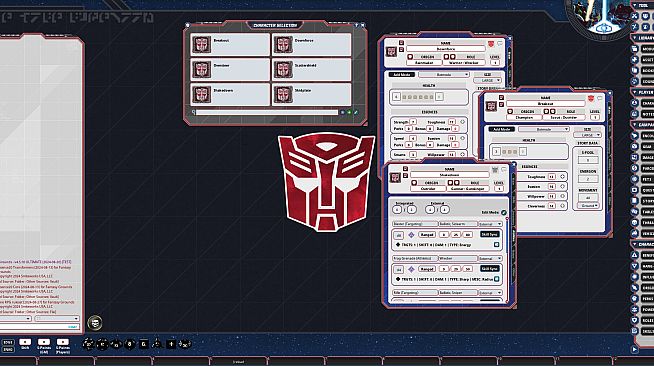Choose Shakedown in Character Selection list
The width and height of the screenshot is (654, 366).
coord(230,95)
